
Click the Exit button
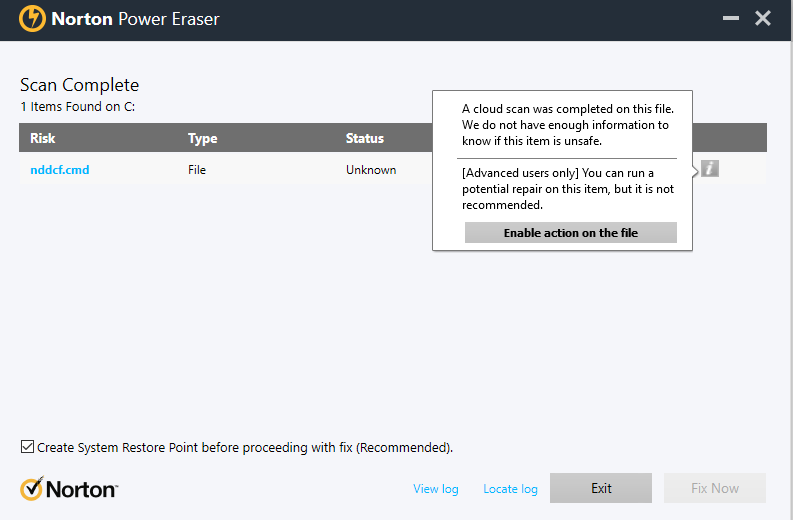(x=601, y=488)
